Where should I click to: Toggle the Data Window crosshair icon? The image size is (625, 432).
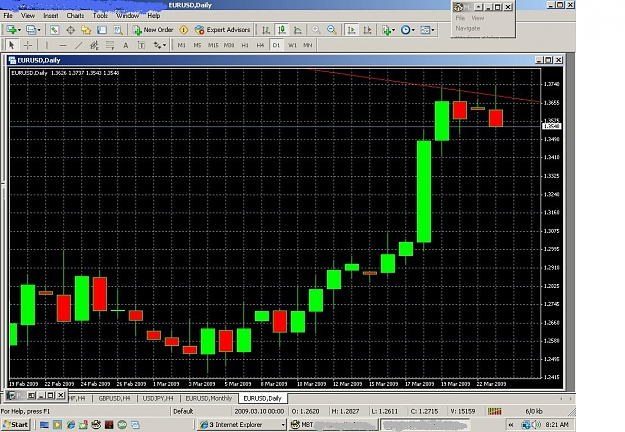(x=71, y=30)
